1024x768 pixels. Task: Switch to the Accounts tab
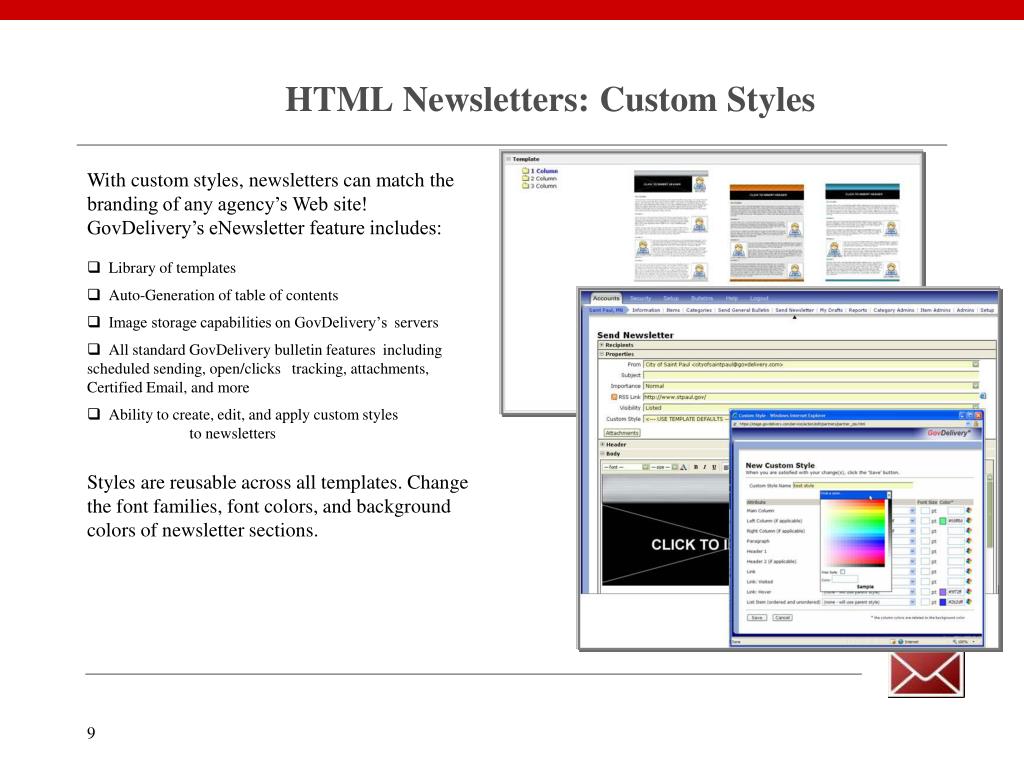click(606, 298)
